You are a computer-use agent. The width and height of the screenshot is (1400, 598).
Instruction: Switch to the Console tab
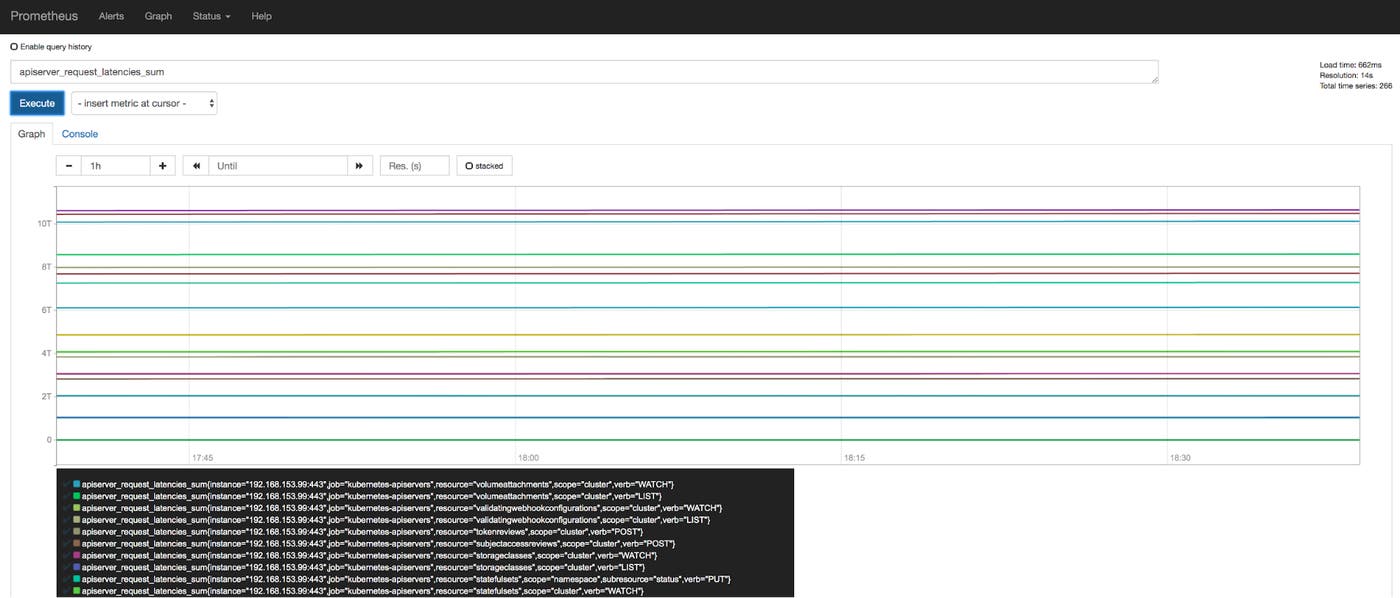pyautogui.click(x=79, y=133)
